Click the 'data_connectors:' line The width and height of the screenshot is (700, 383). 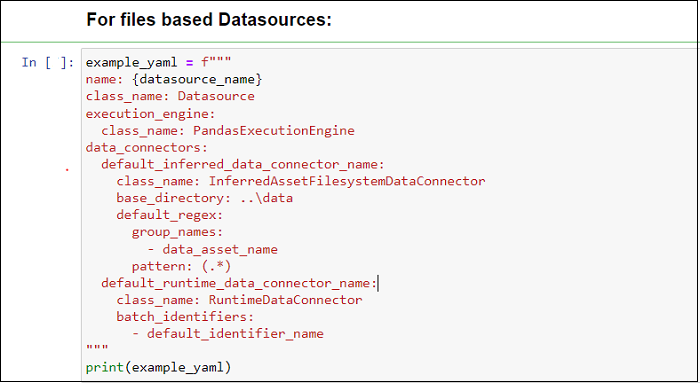click(147, 148)
